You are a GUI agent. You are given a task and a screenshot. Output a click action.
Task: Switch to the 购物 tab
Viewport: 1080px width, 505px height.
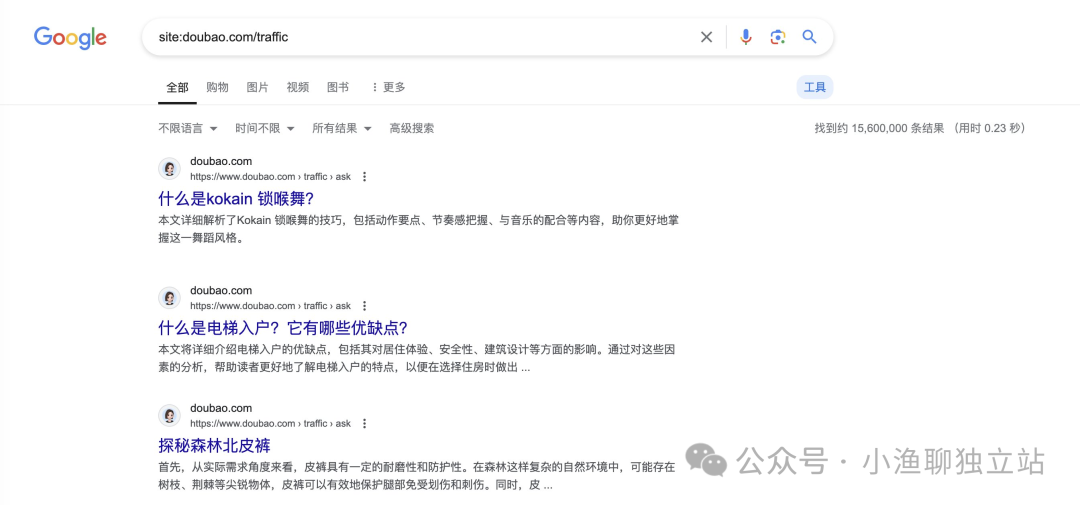217,87
